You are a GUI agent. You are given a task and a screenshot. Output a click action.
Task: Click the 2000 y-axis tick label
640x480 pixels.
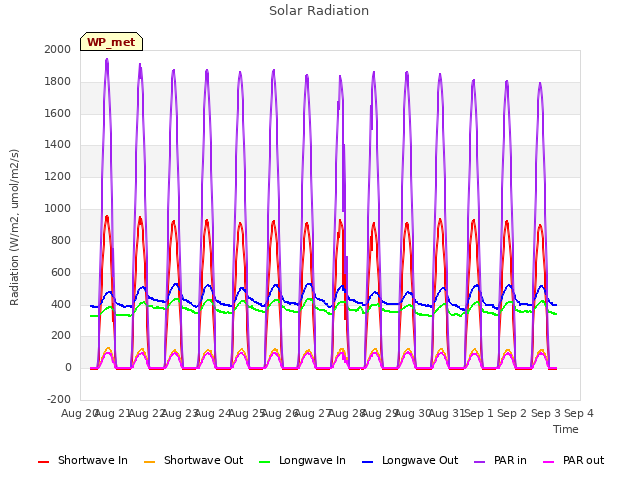coord(58,49)
